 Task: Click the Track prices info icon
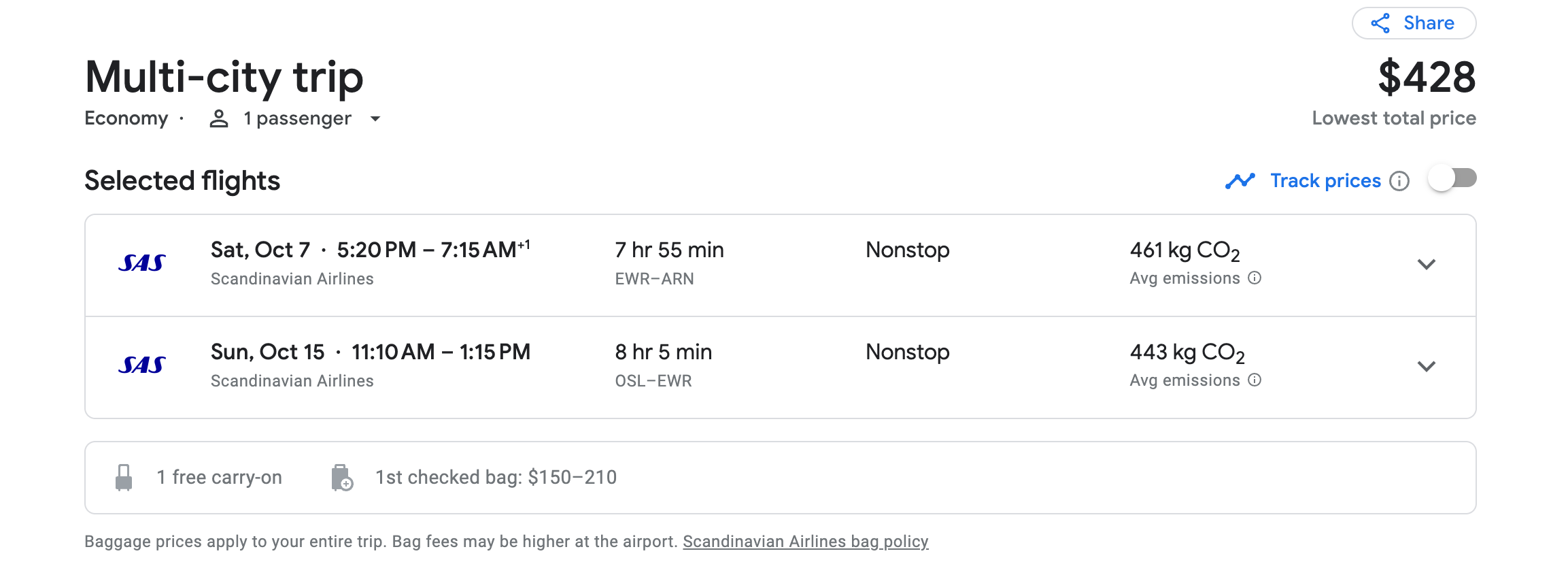[x=1399, y=181]
